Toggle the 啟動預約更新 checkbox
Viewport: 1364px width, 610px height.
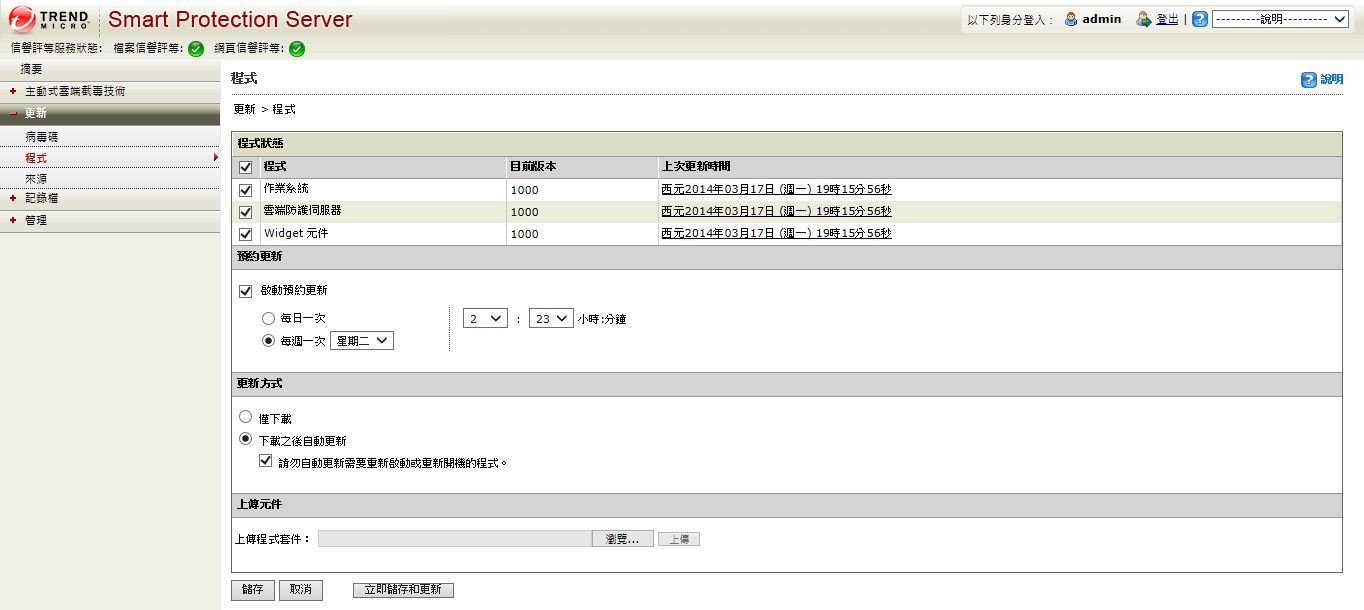pyautogui.click(x=246, y=291)
